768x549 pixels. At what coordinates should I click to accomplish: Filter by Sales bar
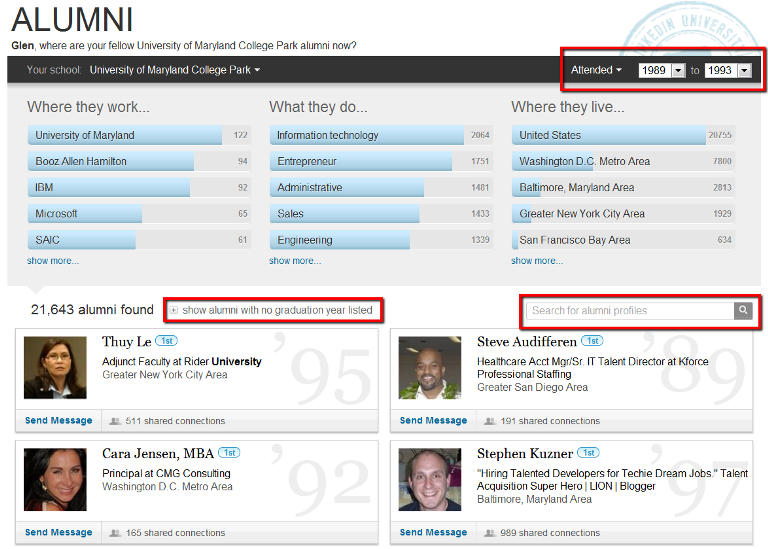[381, 214]
